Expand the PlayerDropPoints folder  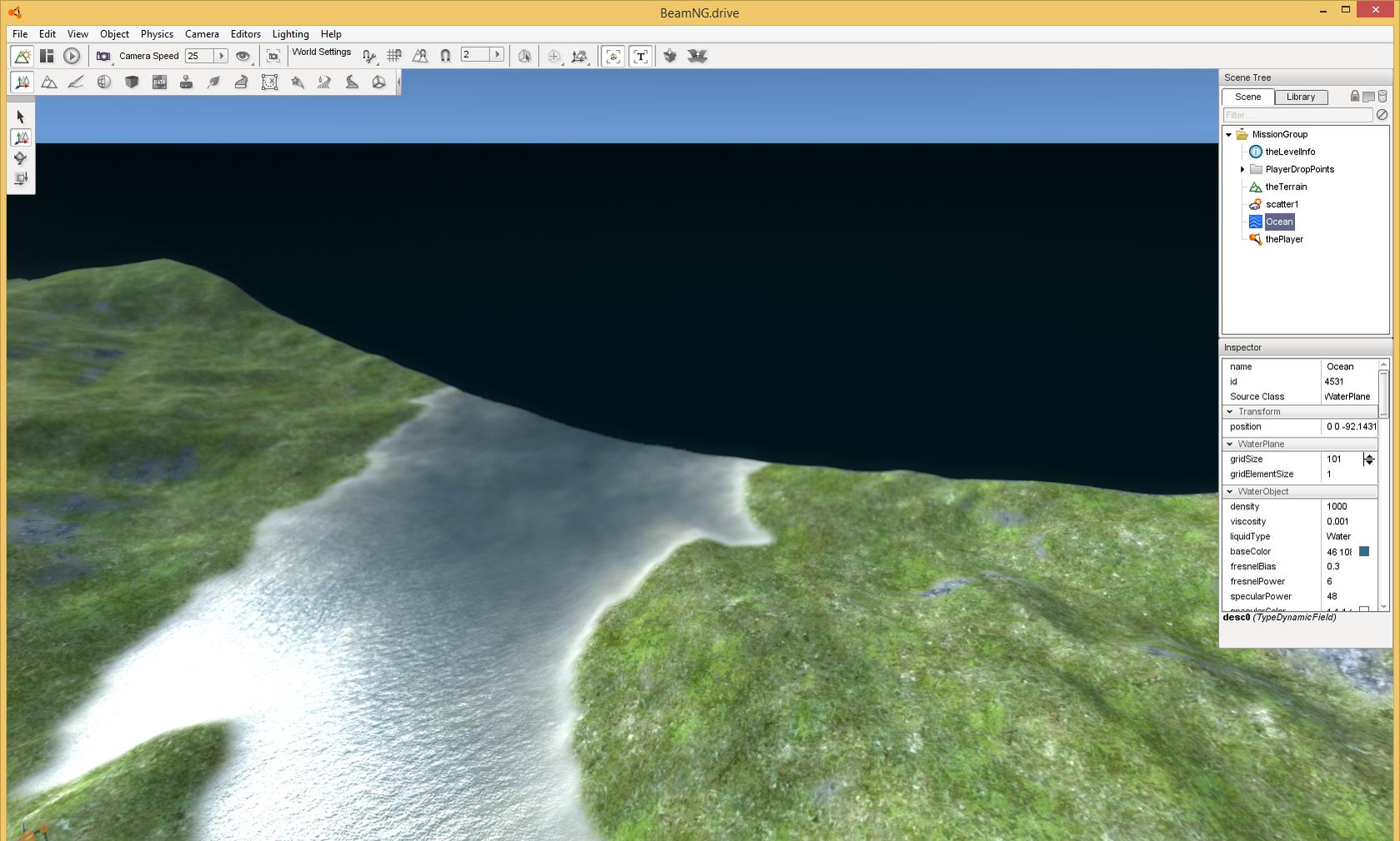click(x=1242, y=169)
